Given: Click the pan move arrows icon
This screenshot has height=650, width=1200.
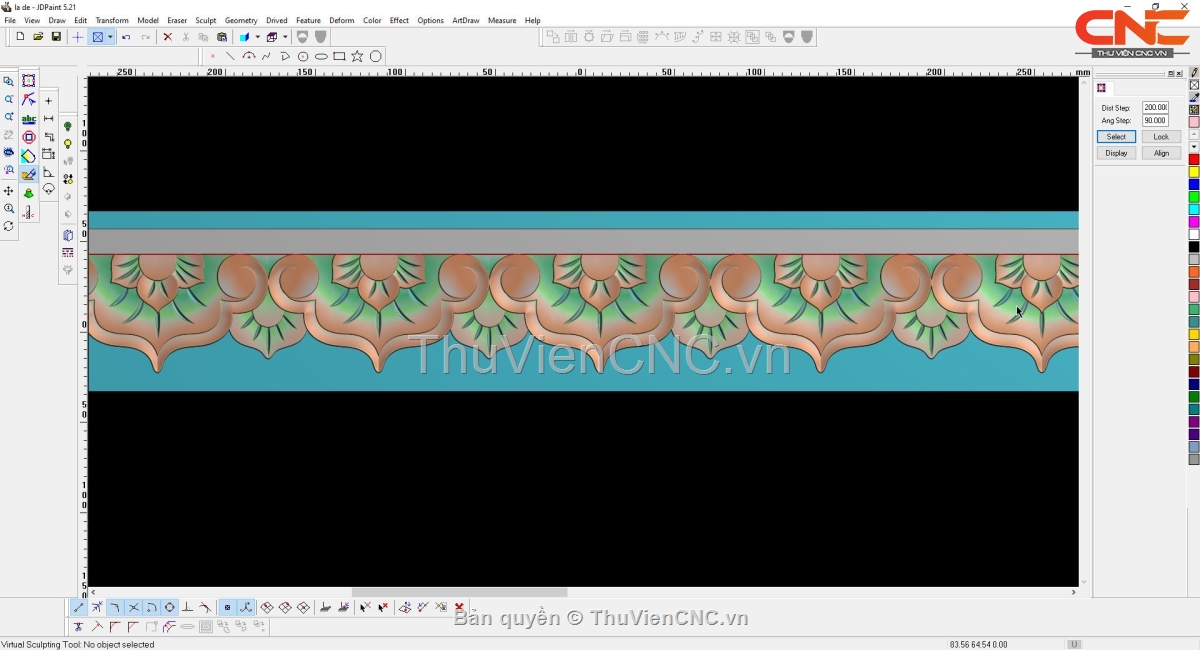Looking at the screenshot, I should [9, 191].
